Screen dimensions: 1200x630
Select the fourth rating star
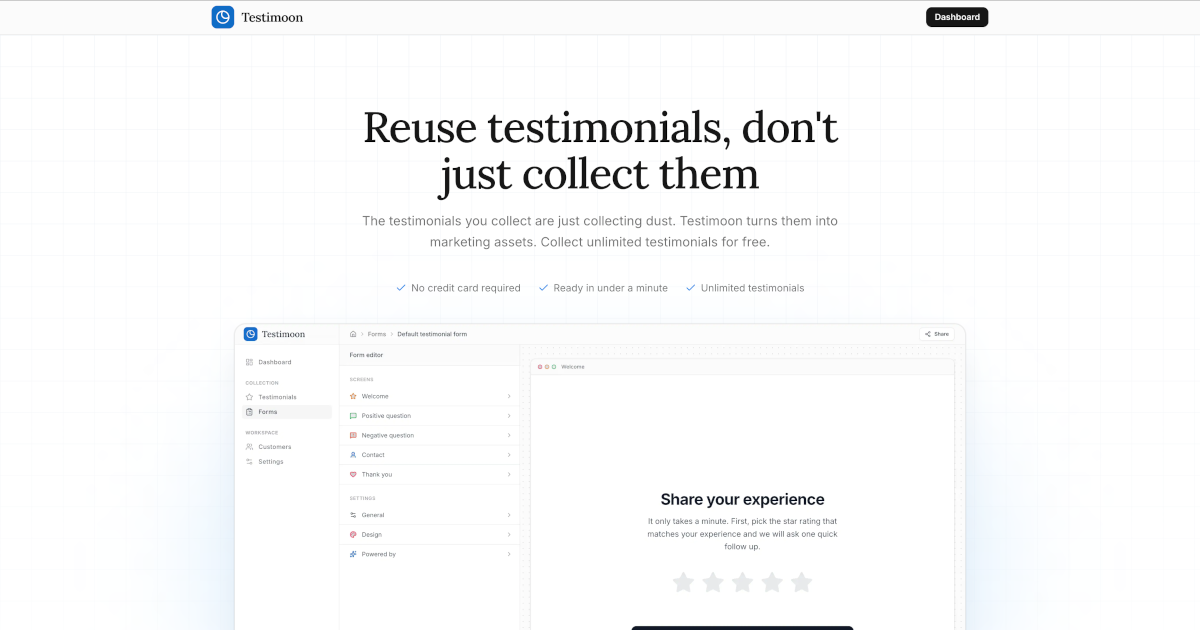point(772,582)
